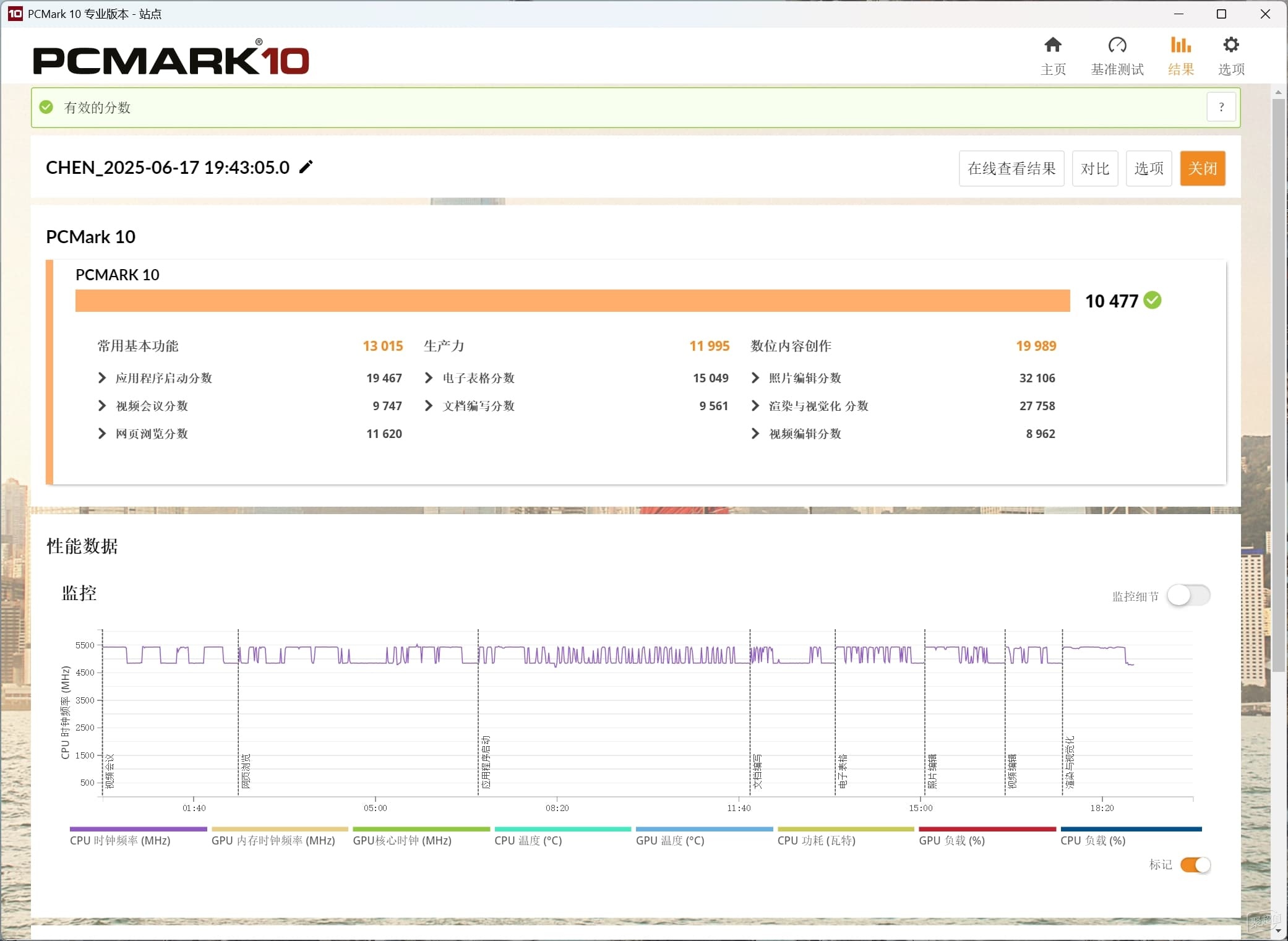
Task: Click 在线查看结果 button
Action: coord(1011,168)
